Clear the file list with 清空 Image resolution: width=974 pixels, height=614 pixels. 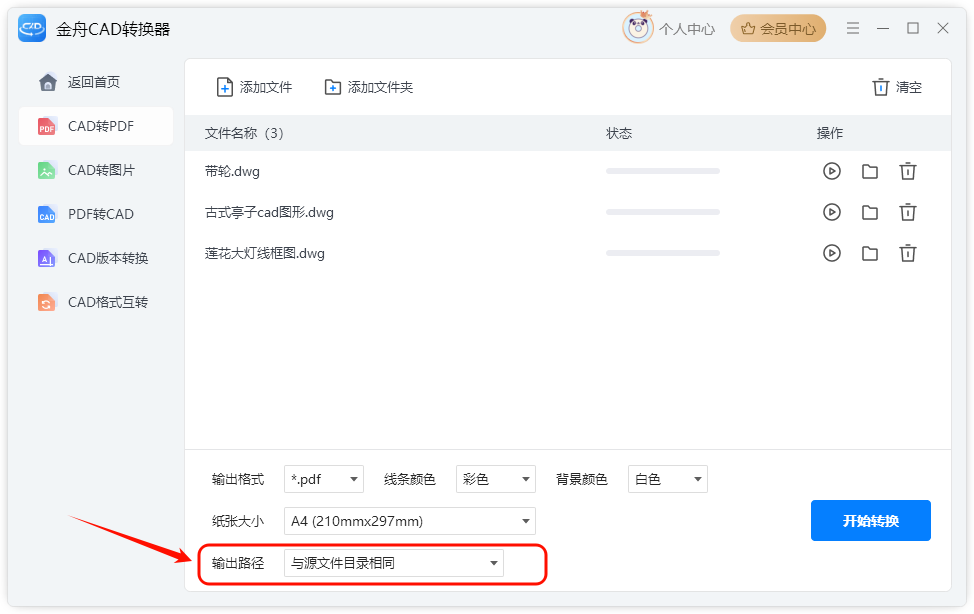point(897,88)
